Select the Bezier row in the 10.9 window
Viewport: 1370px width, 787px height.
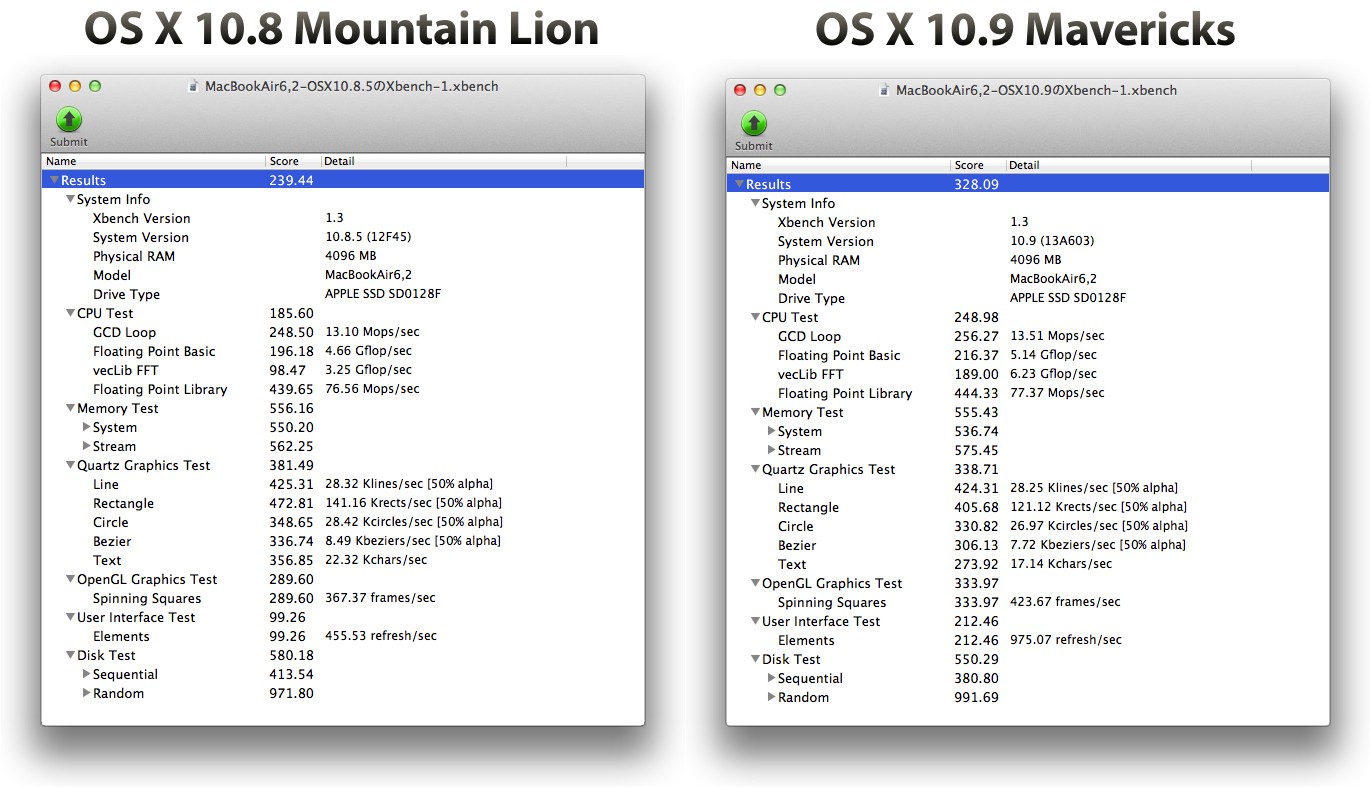point(1028,545)
